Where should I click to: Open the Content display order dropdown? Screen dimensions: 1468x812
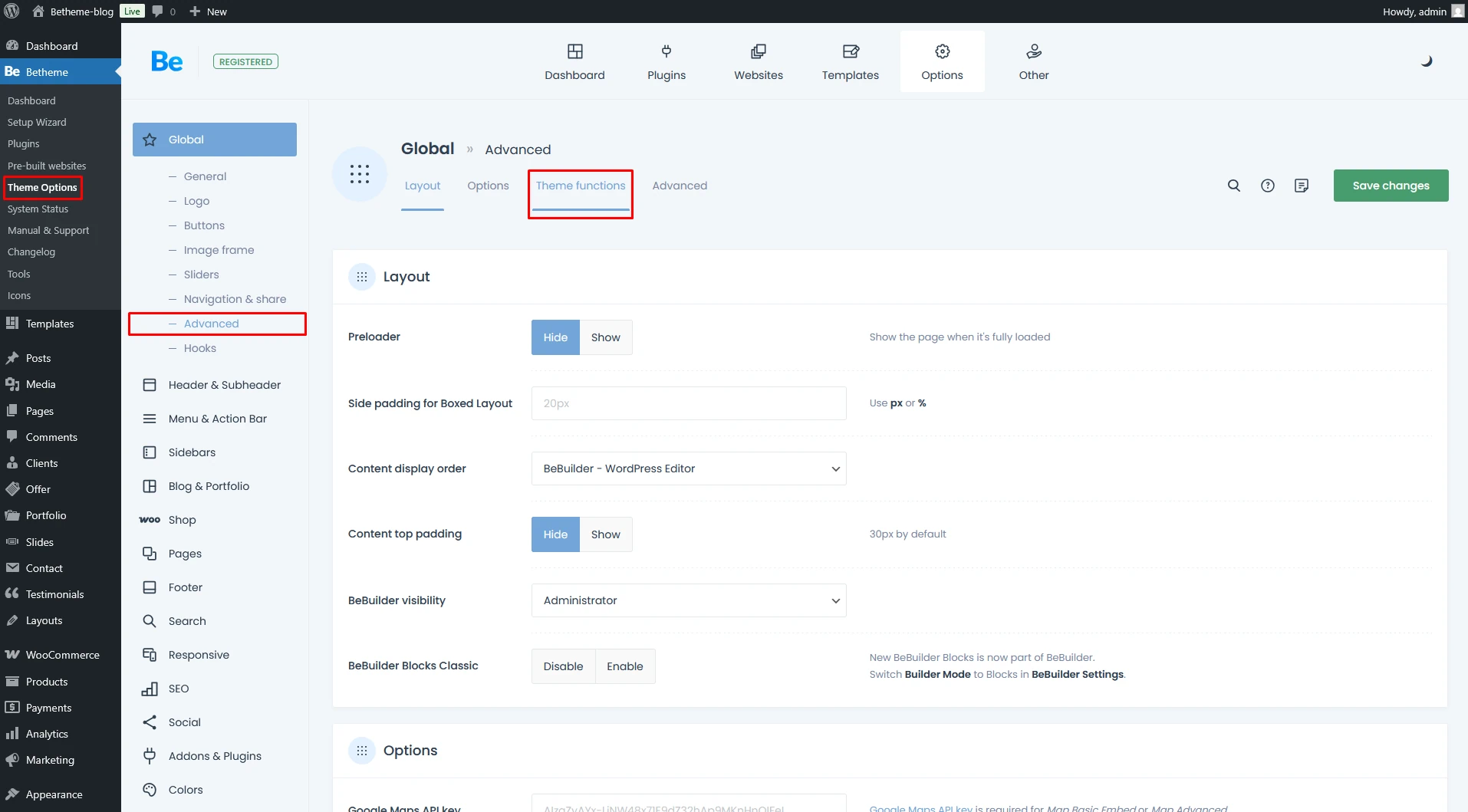coord(687,468)
